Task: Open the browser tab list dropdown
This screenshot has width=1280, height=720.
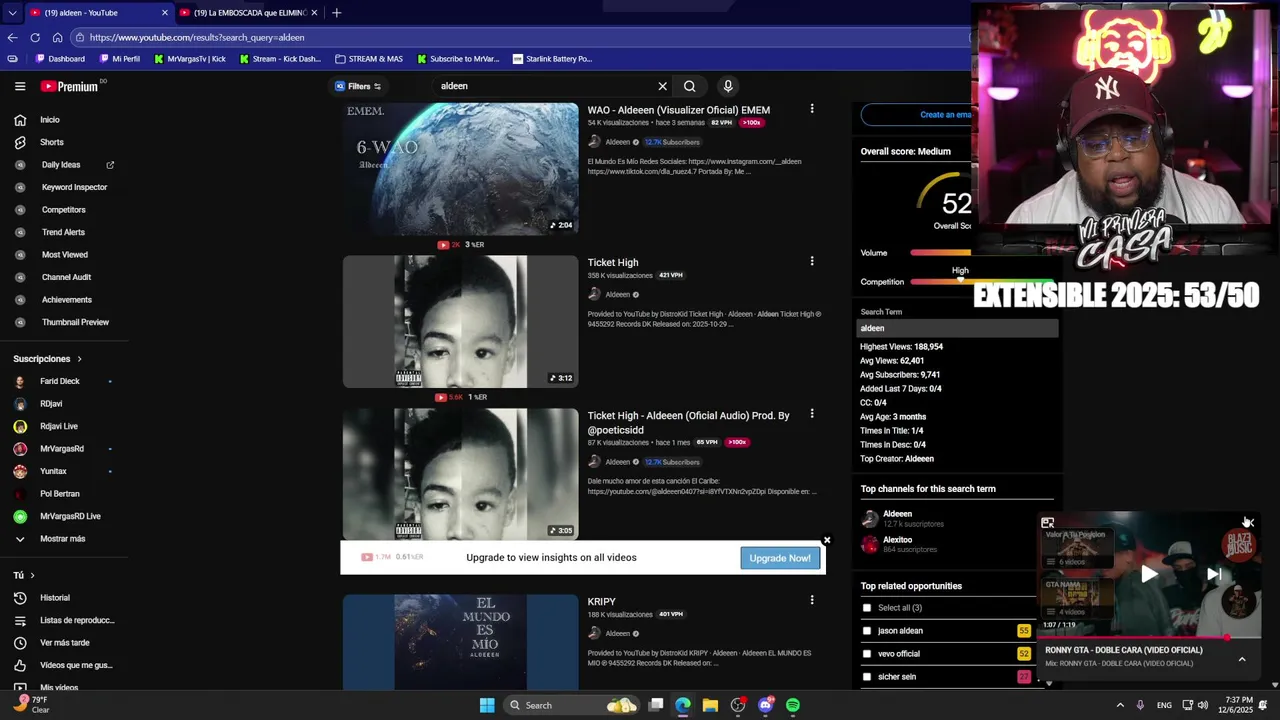Action: 12,13
